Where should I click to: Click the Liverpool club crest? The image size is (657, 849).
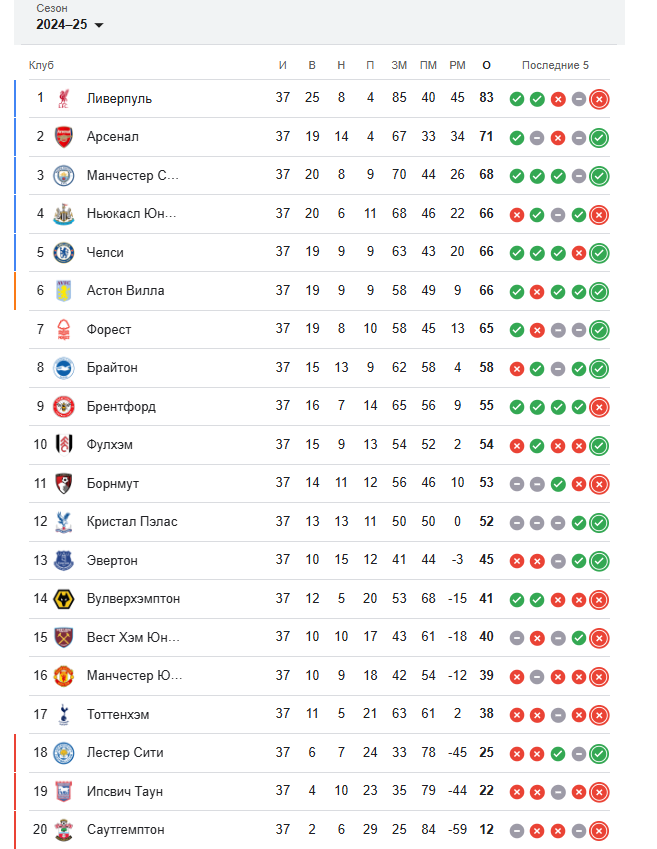tap(64, 99)
